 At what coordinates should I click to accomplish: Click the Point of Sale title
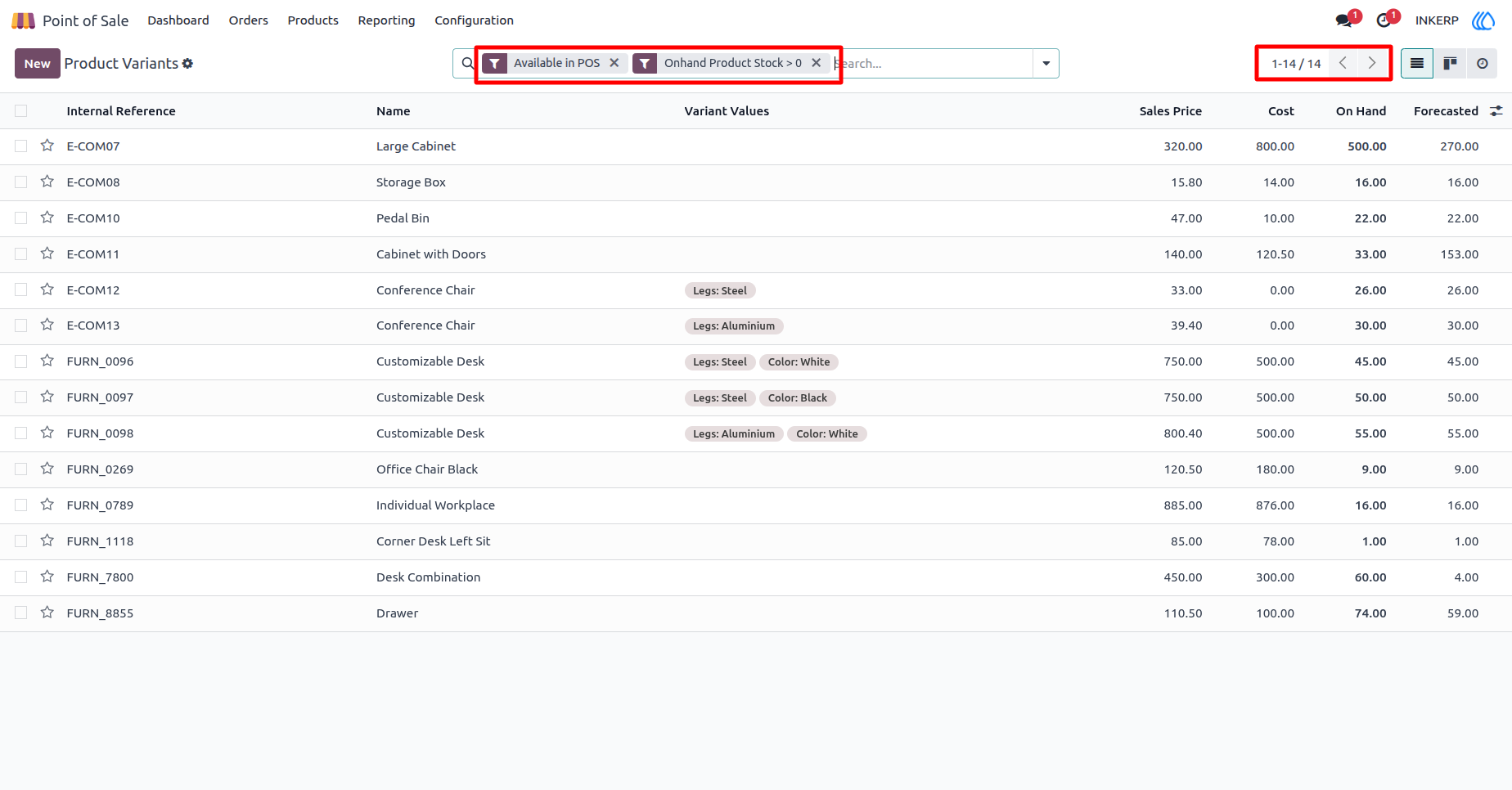86,20
